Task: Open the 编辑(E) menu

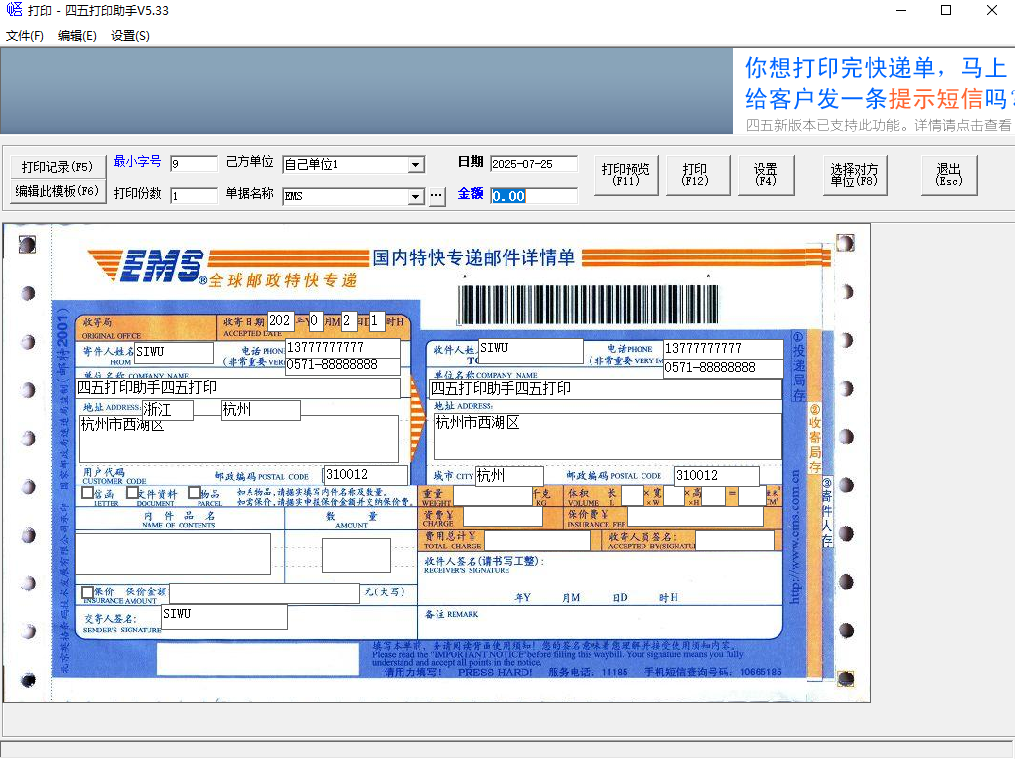Action: [77, 36]
